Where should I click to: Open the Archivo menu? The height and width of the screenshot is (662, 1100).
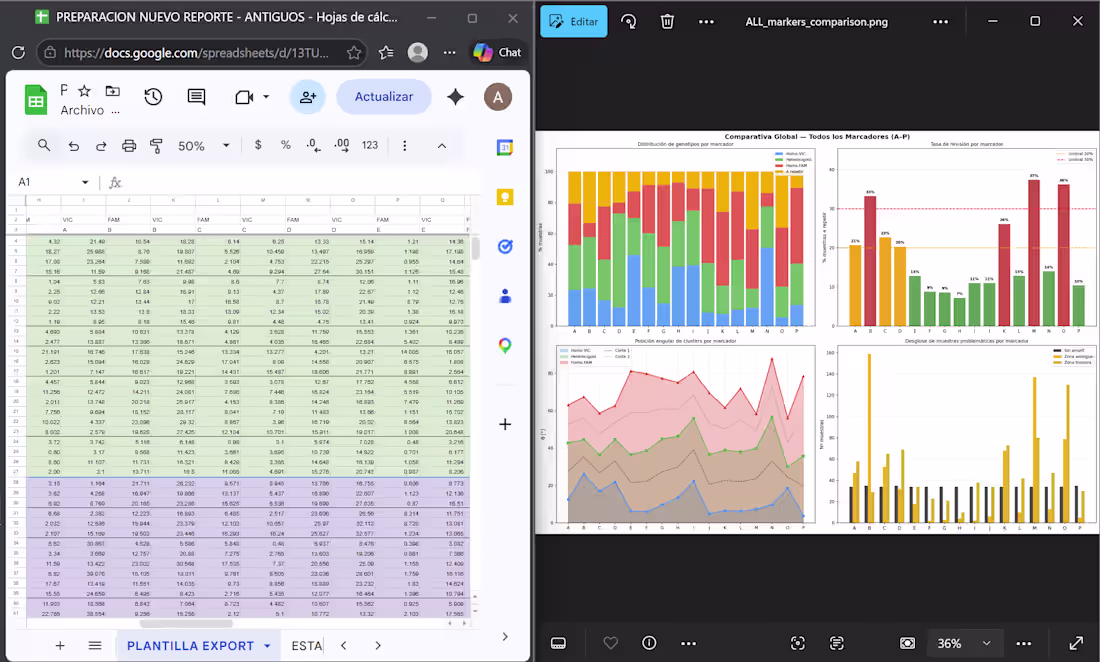click(x=82, y=110)
